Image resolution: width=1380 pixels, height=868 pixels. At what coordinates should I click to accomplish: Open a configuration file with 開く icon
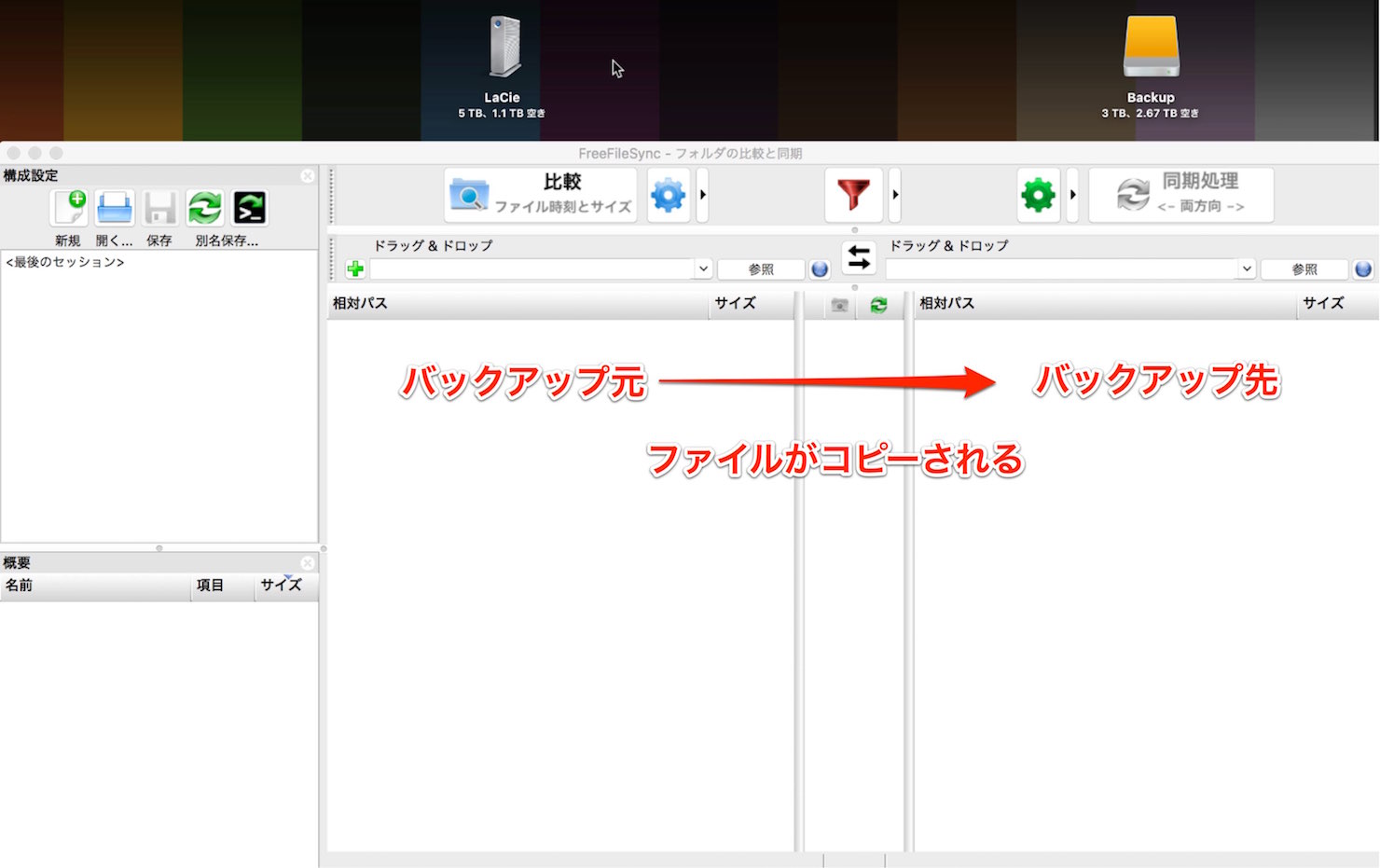[x=115, y=208]
